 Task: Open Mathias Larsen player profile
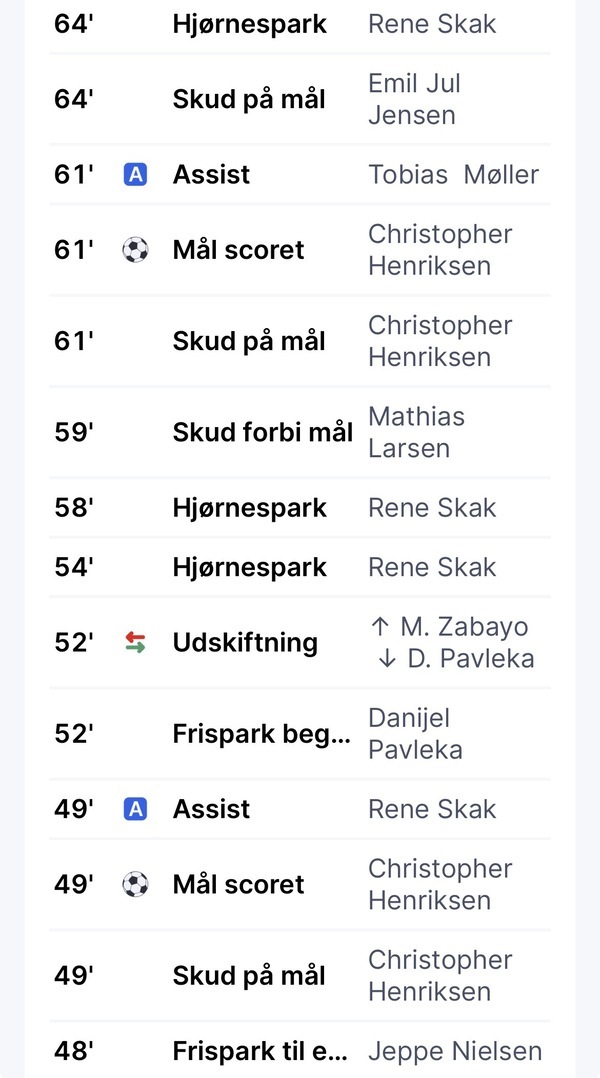(416, 432)
